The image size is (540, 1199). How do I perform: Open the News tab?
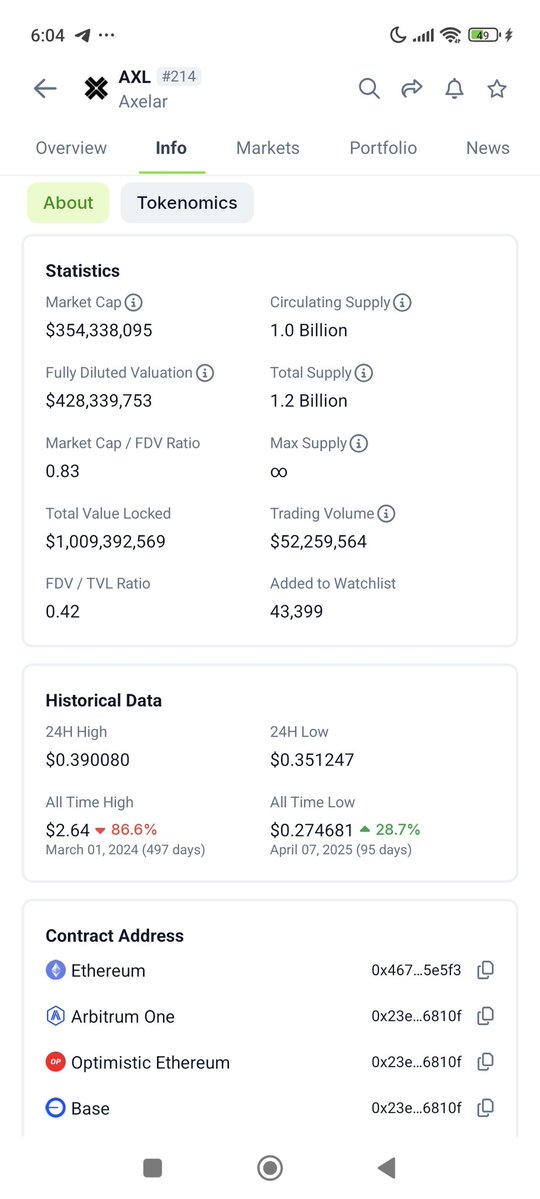click(x=488, y=148)
